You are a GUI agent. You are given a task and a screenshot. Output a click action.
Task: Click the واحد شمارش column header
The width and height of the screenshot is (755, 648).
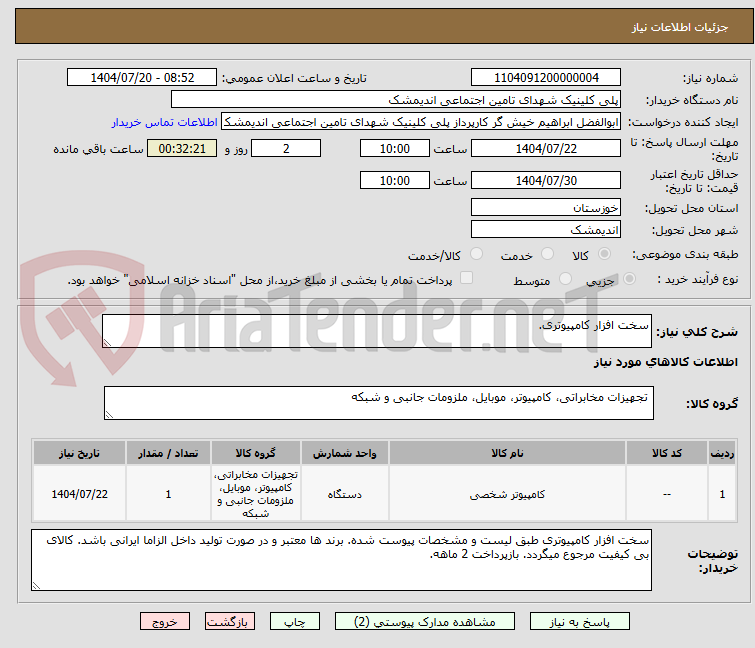[x=345, y=453]
